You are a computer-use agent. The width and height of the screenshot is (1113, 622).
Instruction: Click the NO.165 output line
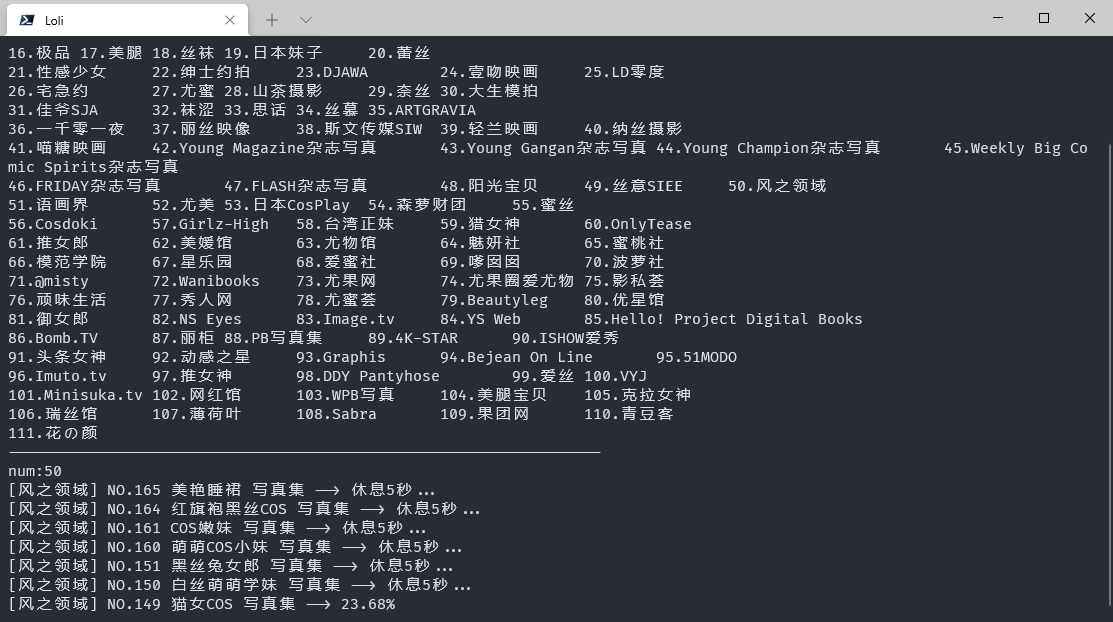point(221,490)
